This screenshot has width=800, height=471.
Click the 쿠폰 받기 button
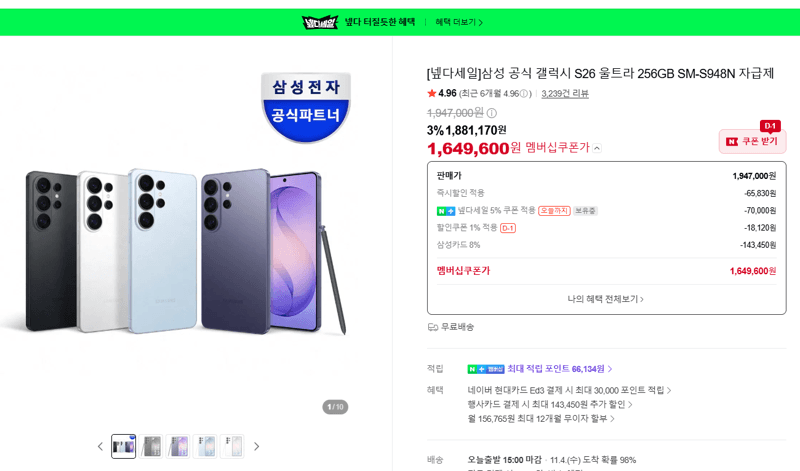pyautogui.click(x=752, y=141)
